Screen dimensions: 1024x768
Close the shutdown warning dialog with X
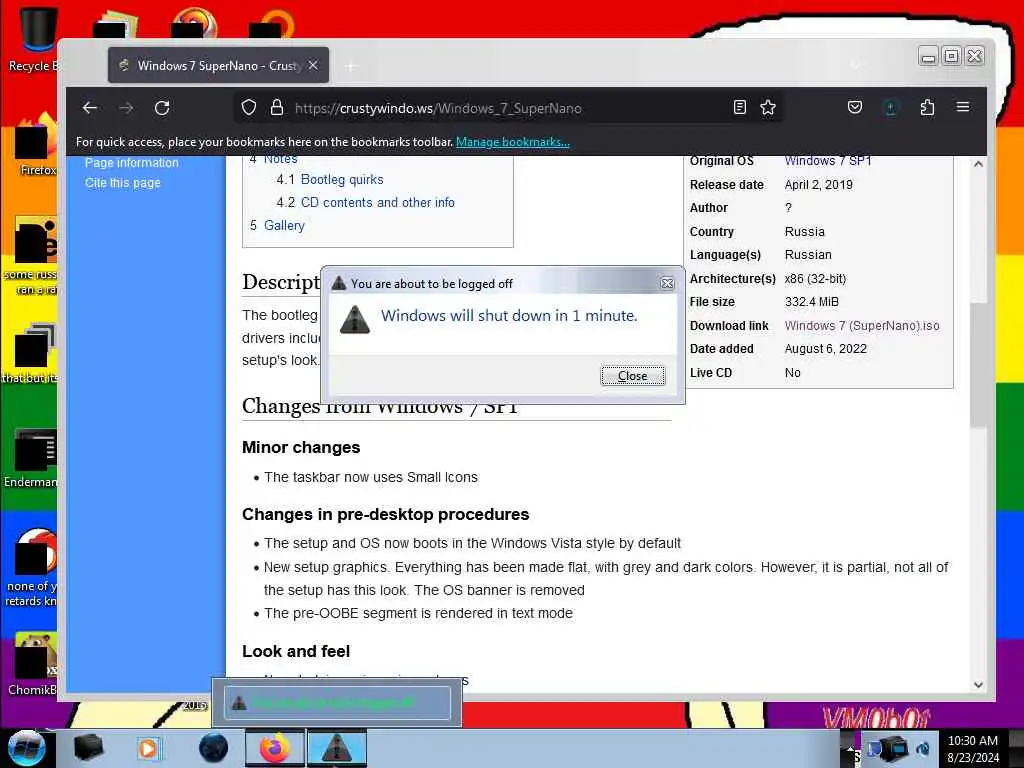(667, 283)
